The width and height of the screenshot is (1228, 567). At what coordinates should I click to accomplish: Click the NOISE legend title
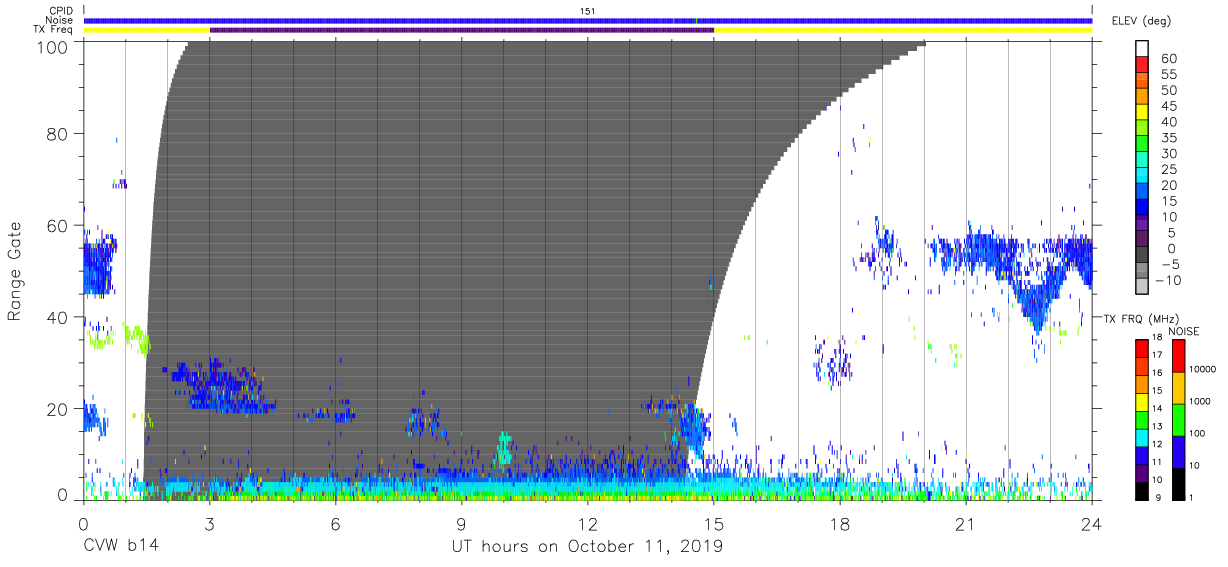[x=1182, y=331]
